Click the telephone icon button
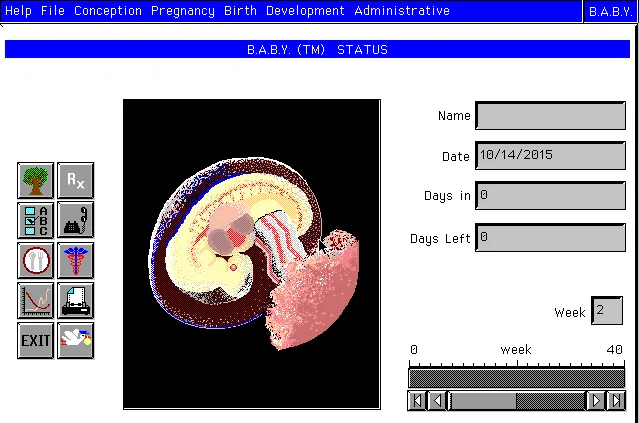This screenshot has width=639, height=423. click(x=75, y=220)
